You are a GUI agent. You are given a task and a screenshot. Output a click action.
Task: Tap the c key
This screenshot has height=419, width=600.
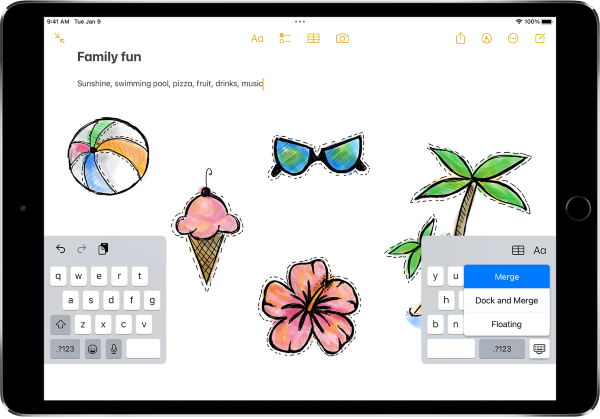123,324
